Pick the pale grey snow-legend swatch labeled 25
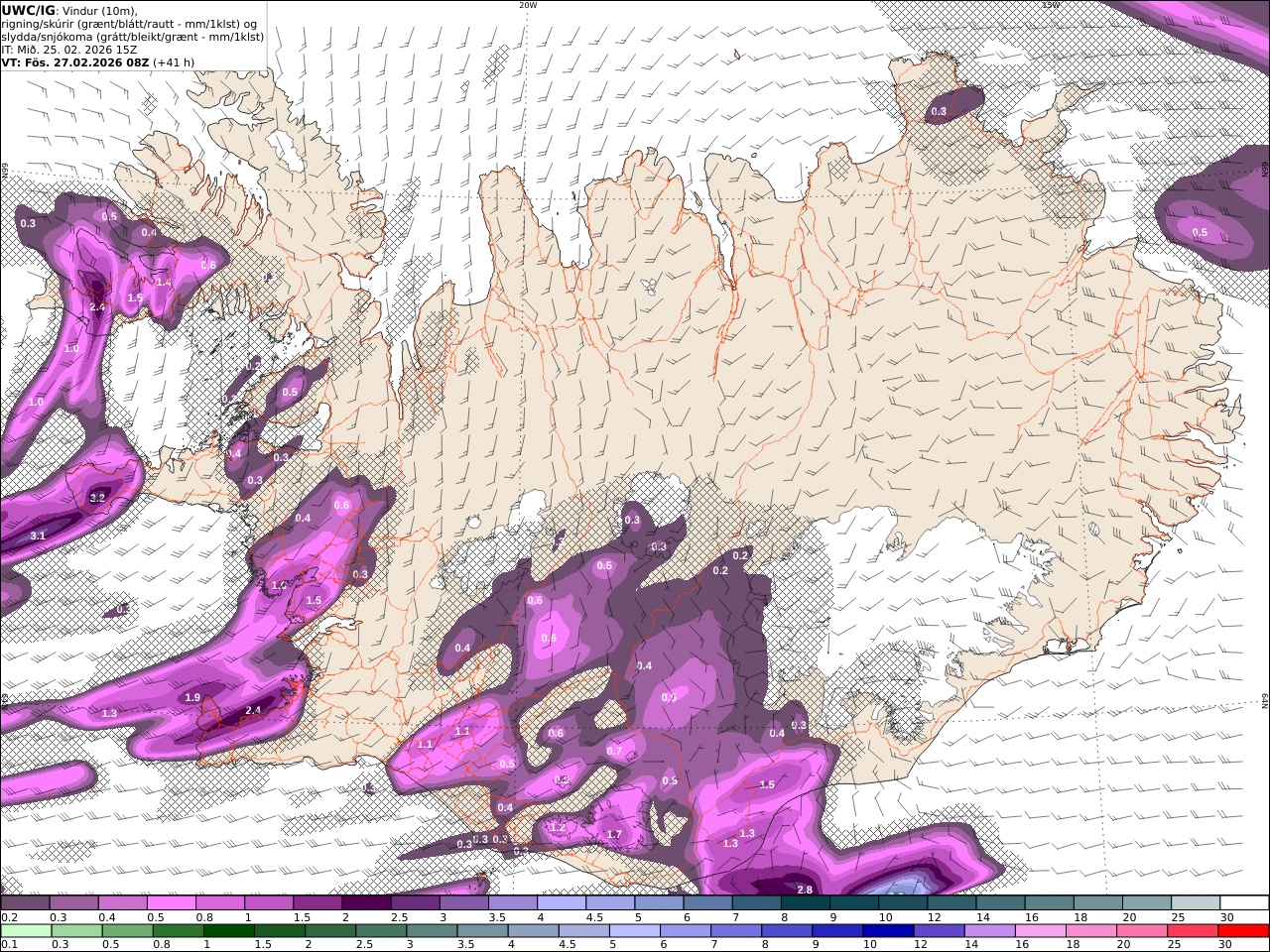The height and width of the screenshot is (952, 1270). click(x=1197, y=903)
